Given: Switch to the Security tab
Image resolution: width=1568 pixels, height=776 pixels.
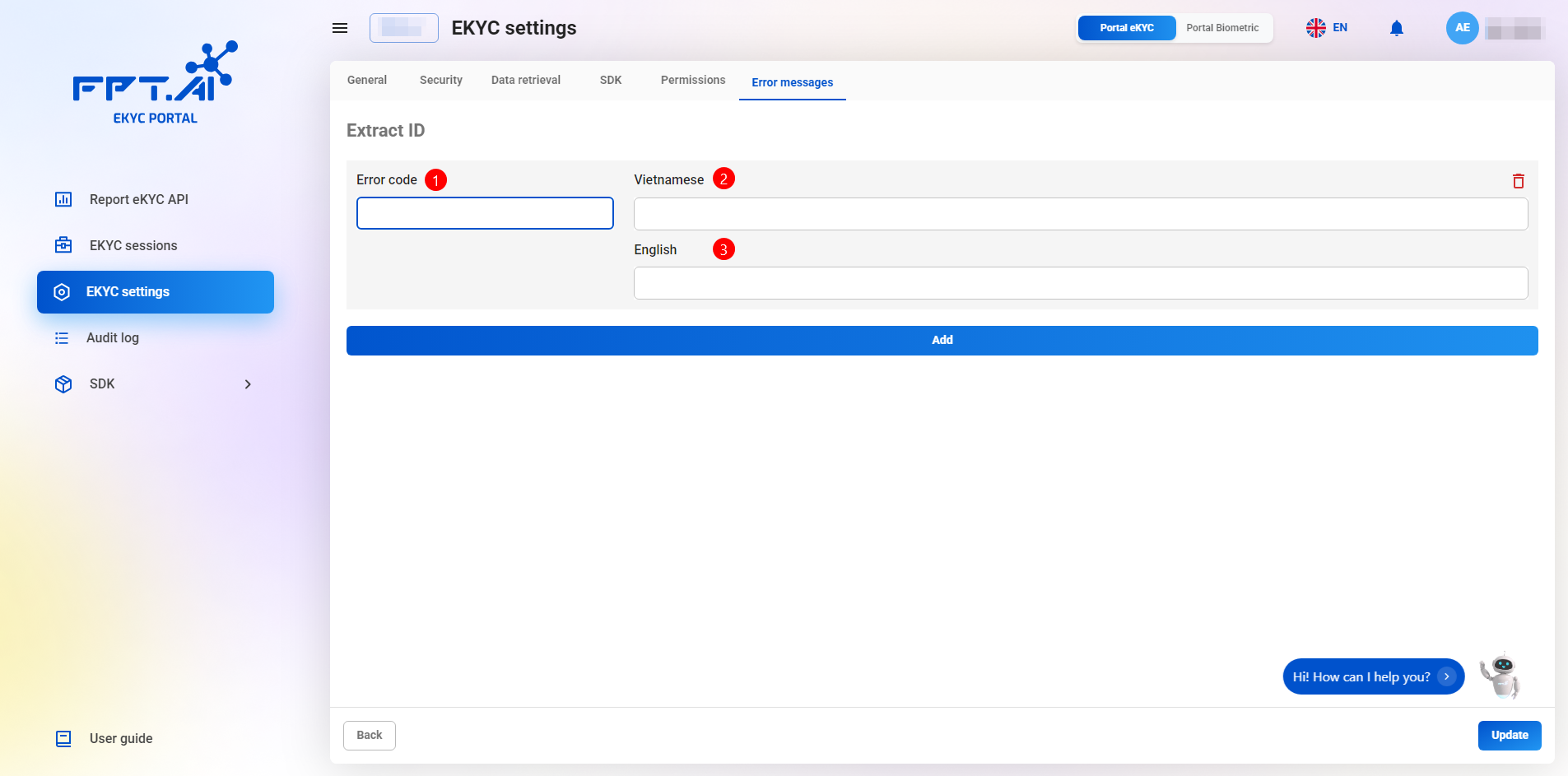Looking at the screenshot, I should tap(440, 81).
